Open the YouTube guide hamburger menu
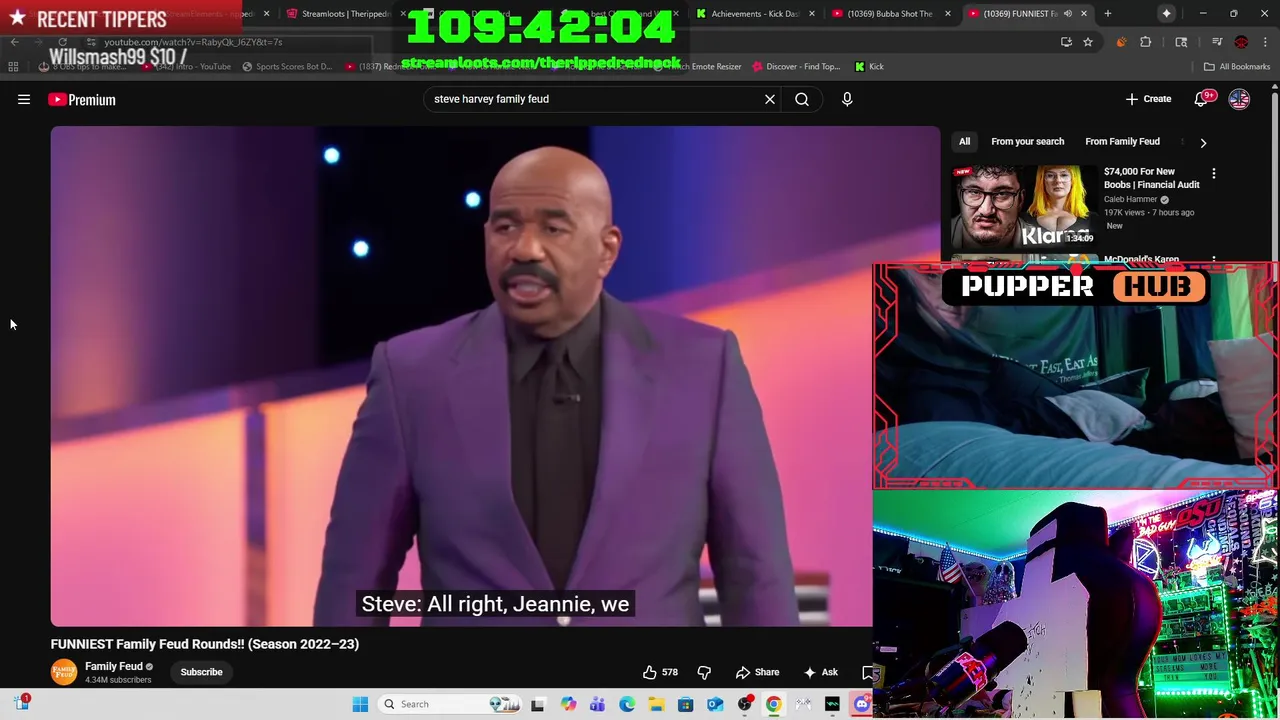 click(x=24, y=99)
